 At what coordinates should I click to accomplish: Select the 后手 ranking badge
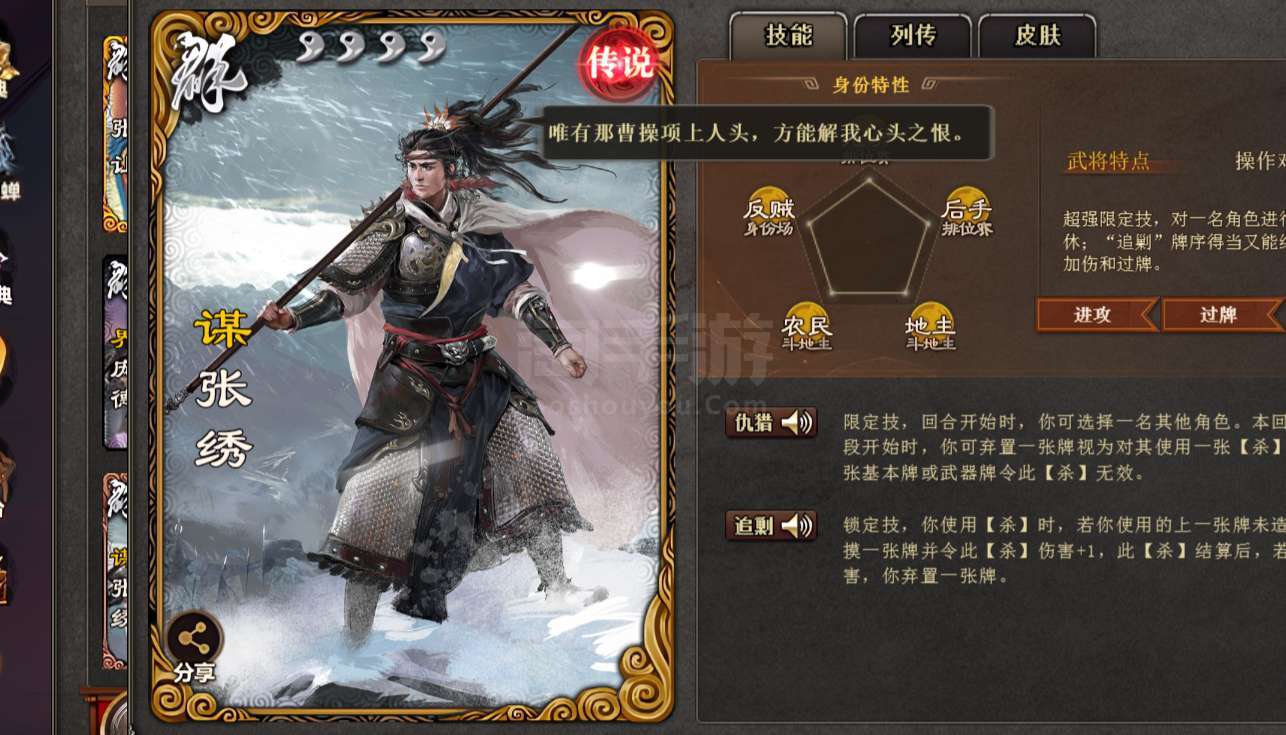click(x=967, y=212)
